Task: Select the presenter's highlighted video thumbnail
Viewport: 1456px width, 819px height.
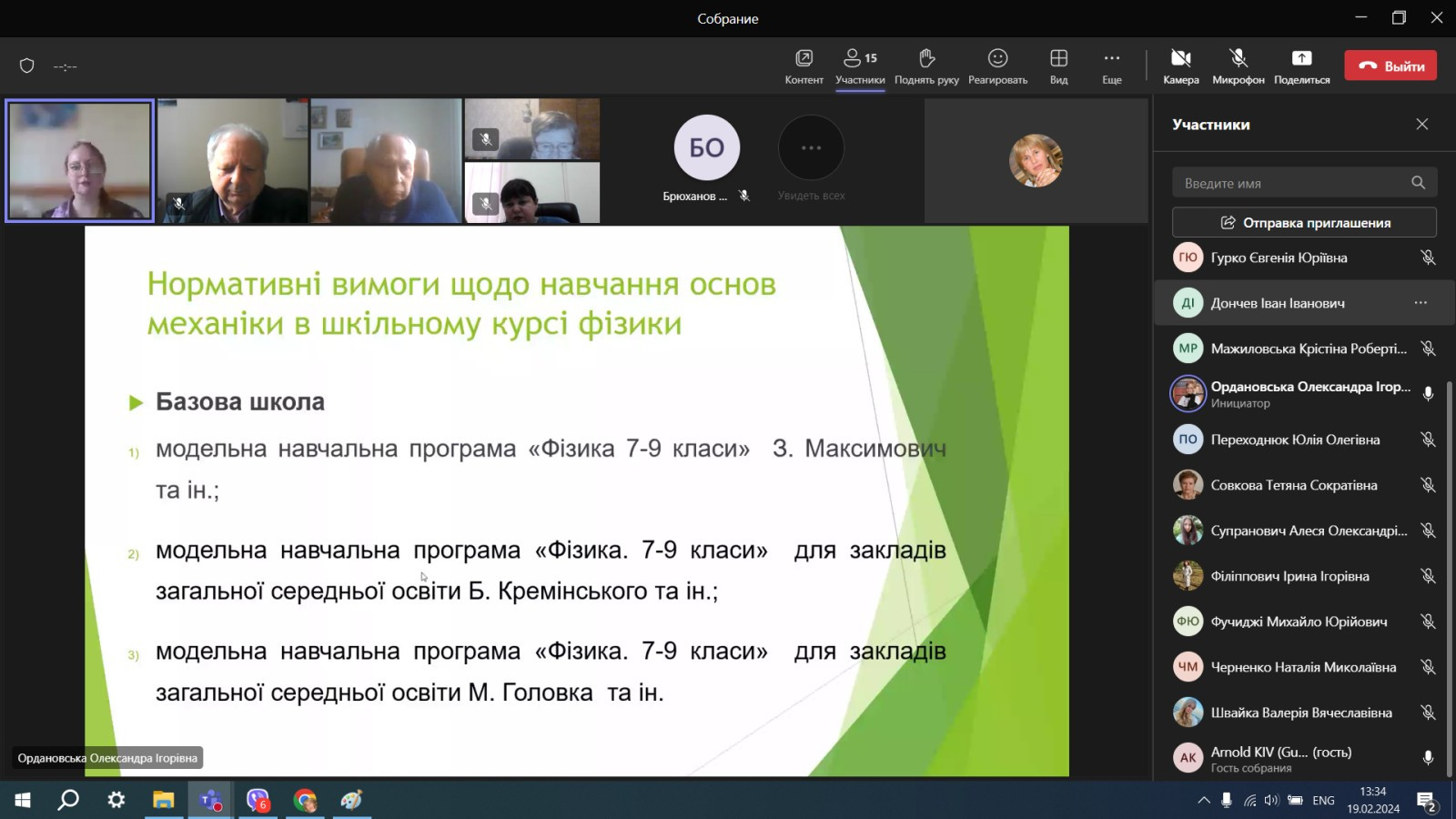Action: [x=80, y=161]
